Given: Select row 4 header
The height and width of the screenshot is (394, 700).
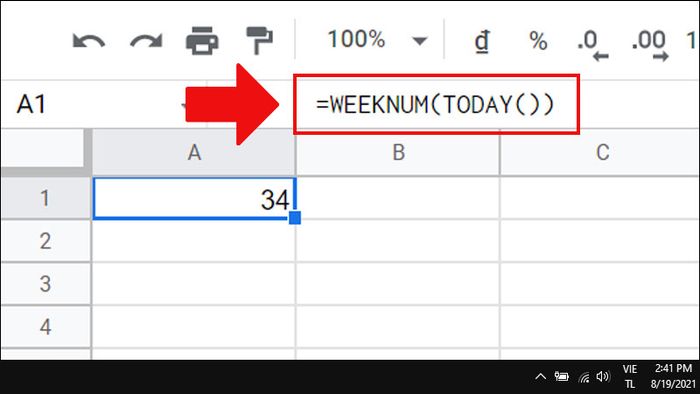Looking at the screenshot, I should click(x=46, y=327).
